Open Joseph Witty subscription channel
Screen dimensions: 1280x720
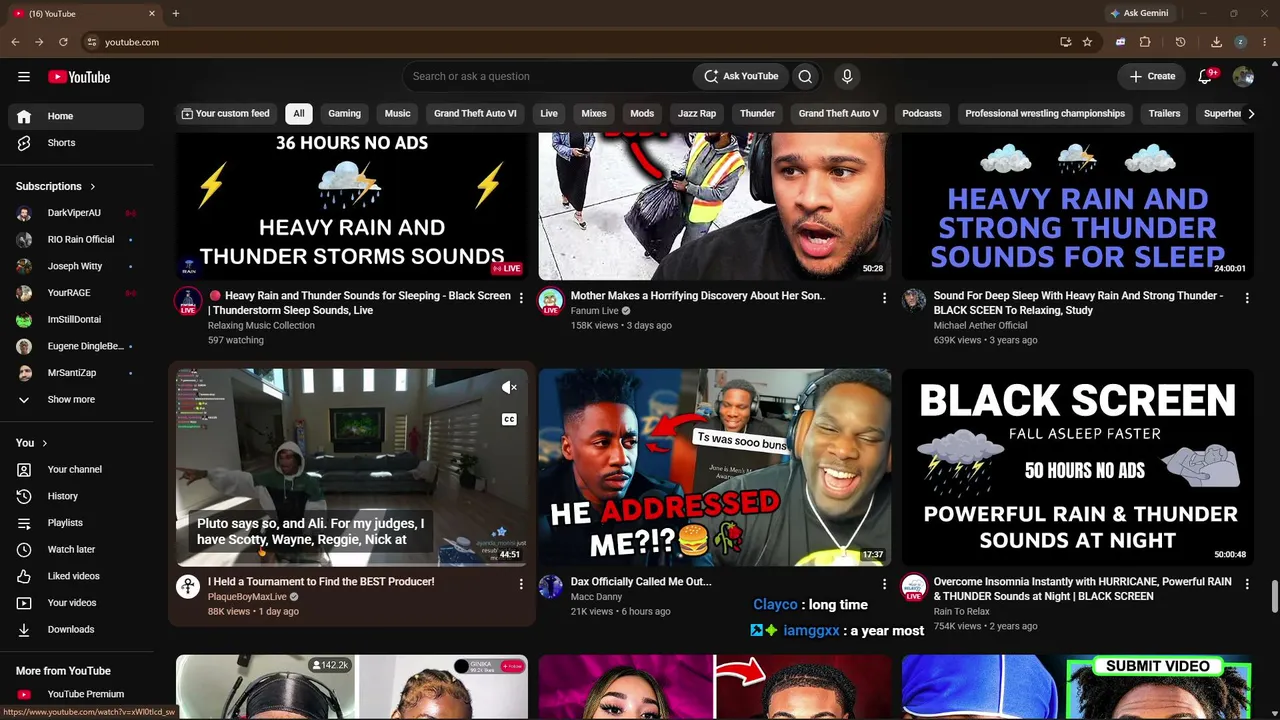point(76,267)
